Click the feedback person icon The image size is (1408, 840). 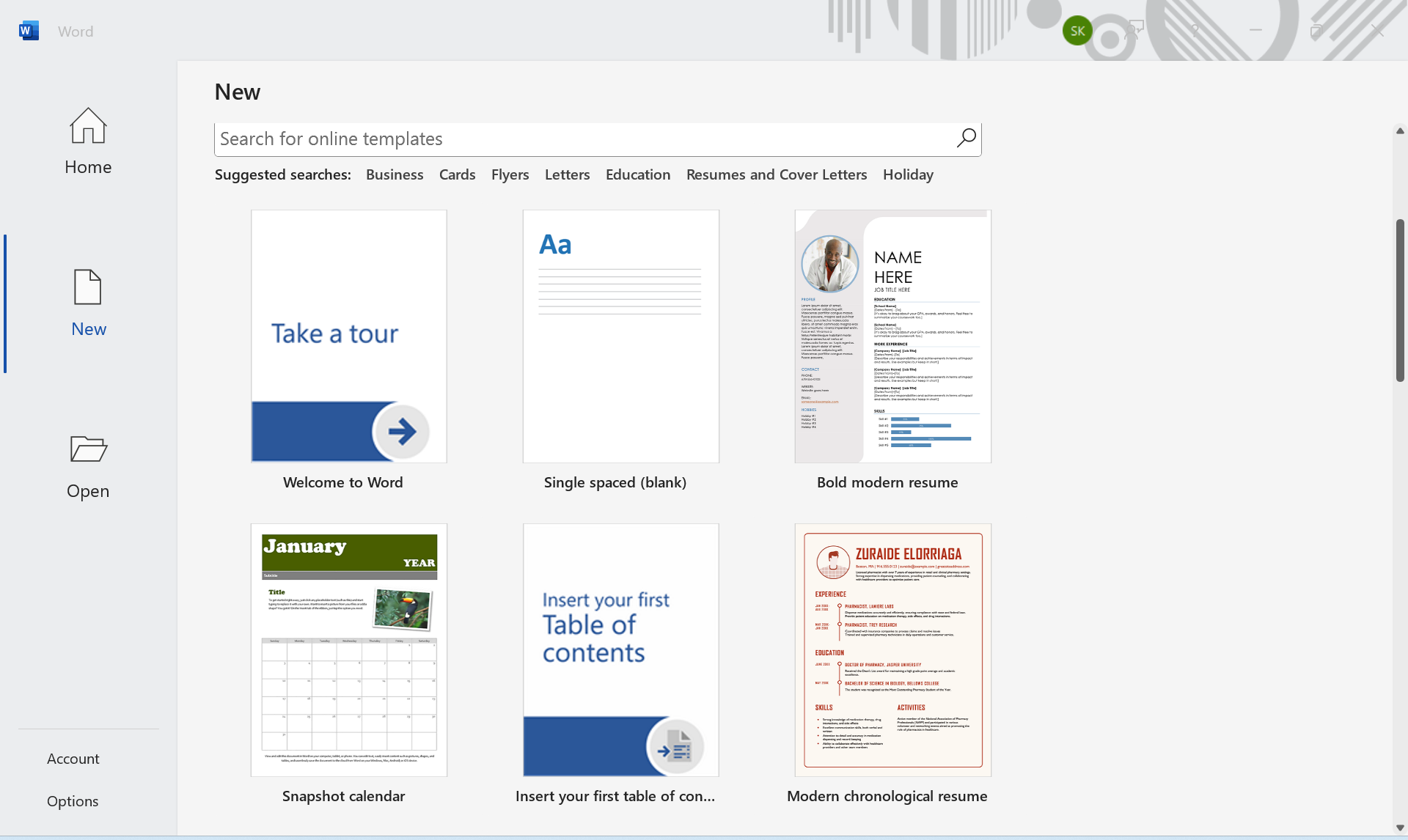coord(1134,31)
